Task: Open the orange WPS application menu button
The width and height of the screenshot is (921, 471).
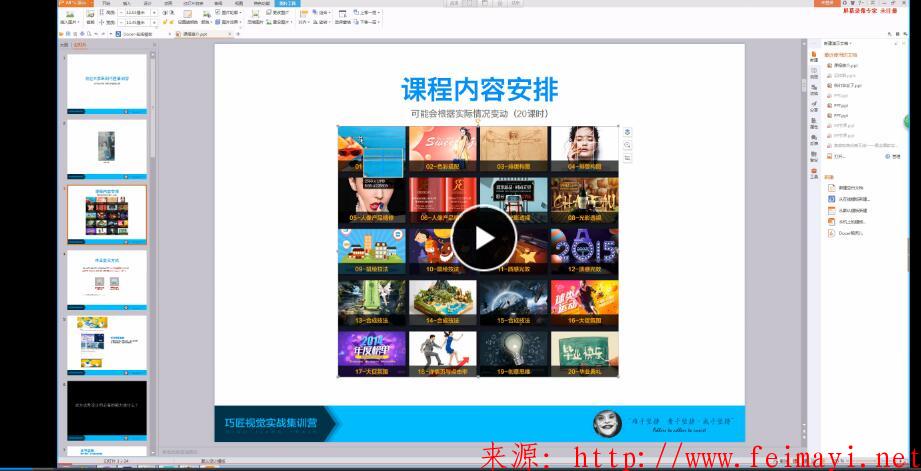Action: pos(75,3)
